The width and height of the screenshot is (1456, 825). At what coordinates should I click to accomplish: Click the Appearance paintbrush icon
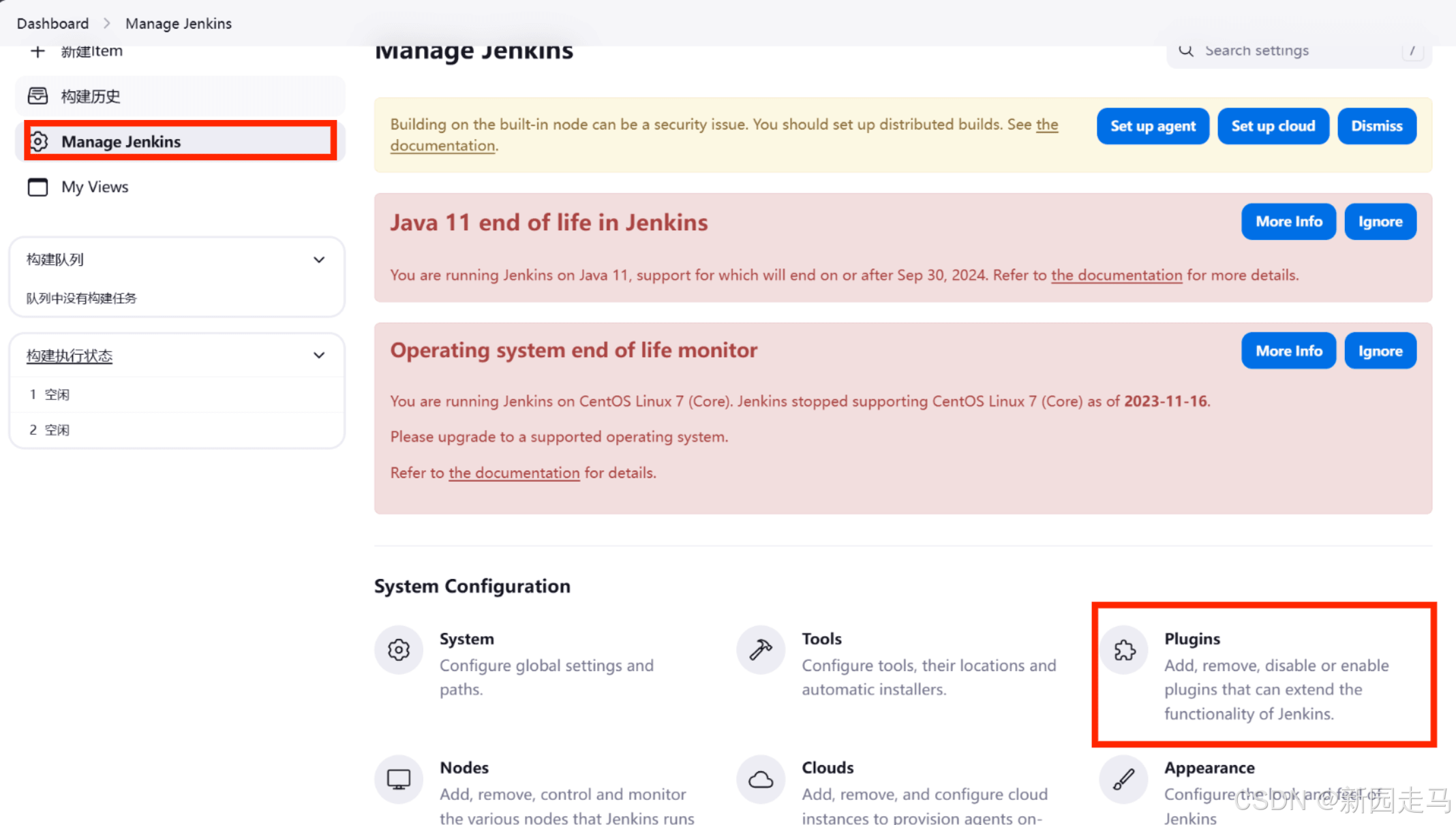pos(1124,779)
